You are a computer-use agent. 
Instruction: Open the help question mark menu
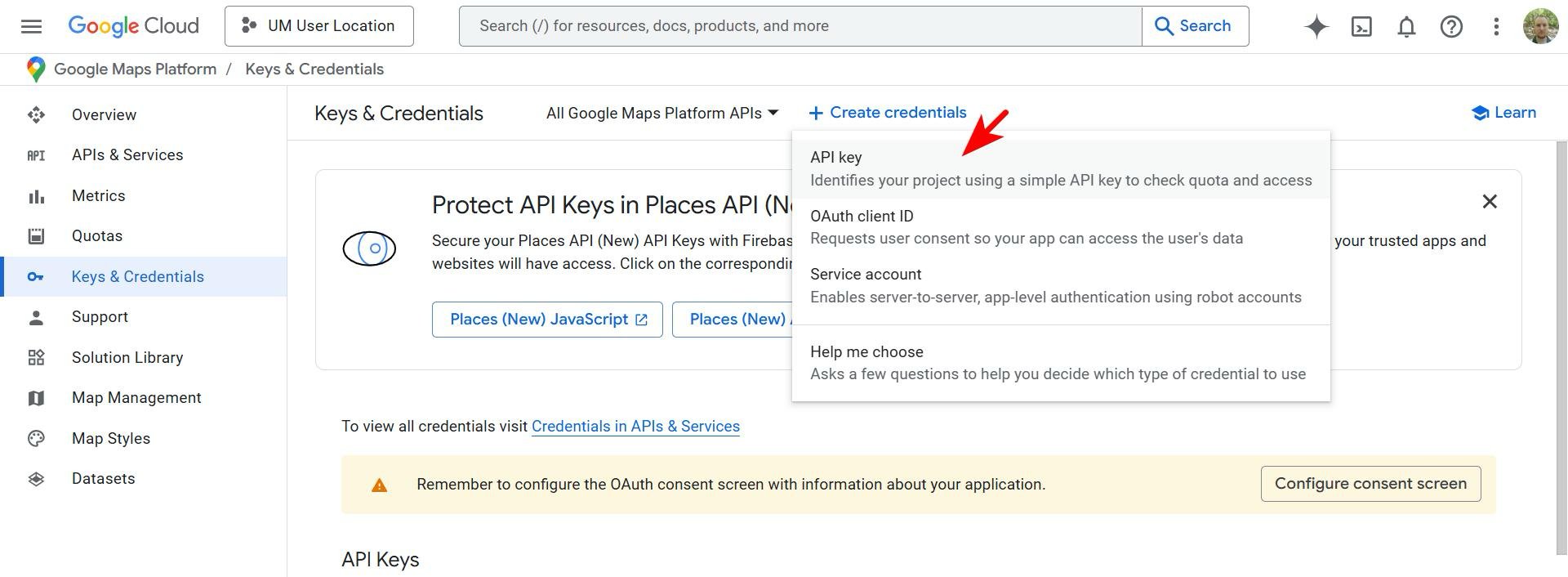[x=1451, y=26]
